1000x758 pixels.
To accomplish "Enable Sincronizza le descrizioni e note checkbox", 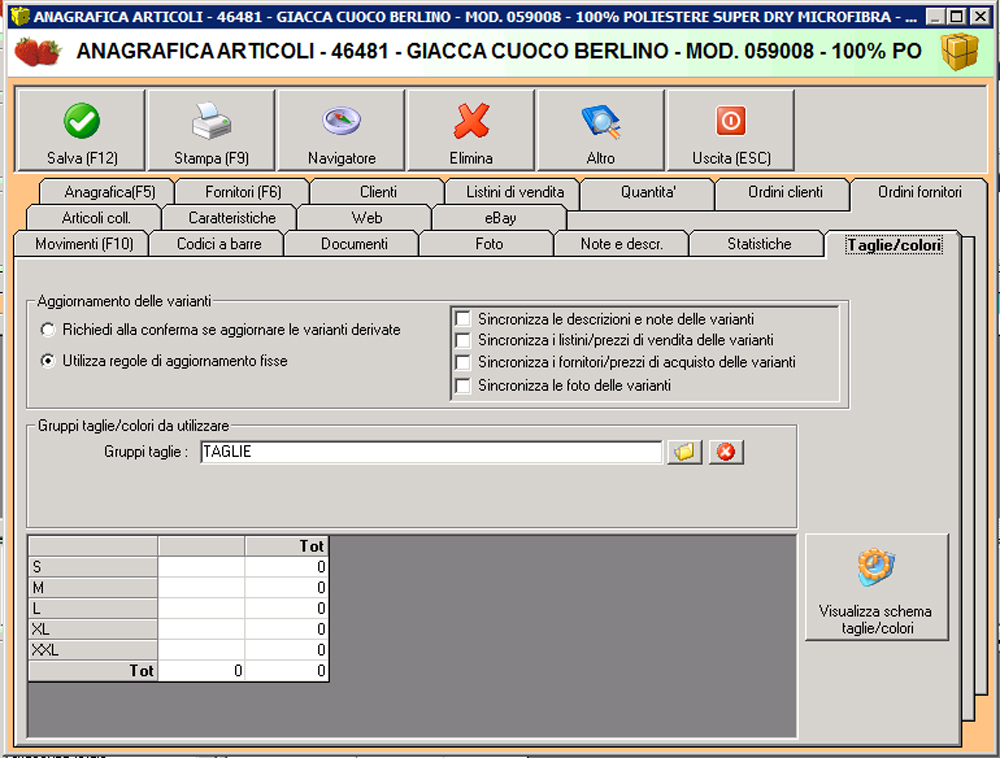I will pyautogui.click(x=463, y=319).
